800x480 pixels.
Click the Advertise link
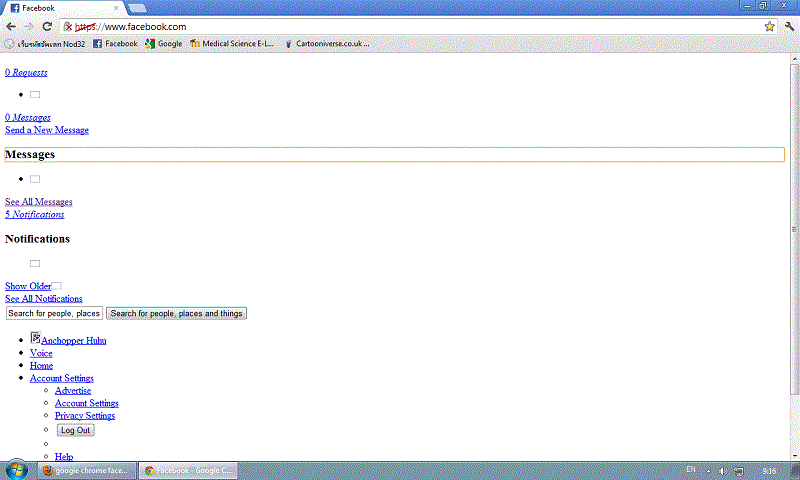(x=73, y=391)
